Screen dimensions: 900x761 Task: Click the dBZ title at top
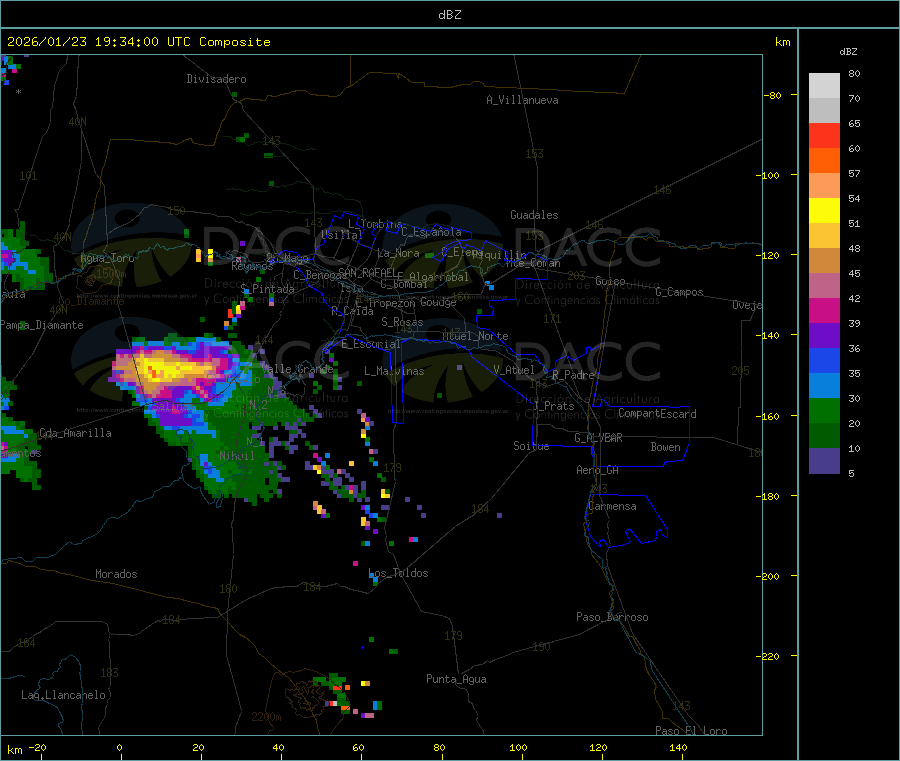click(449, 15)
